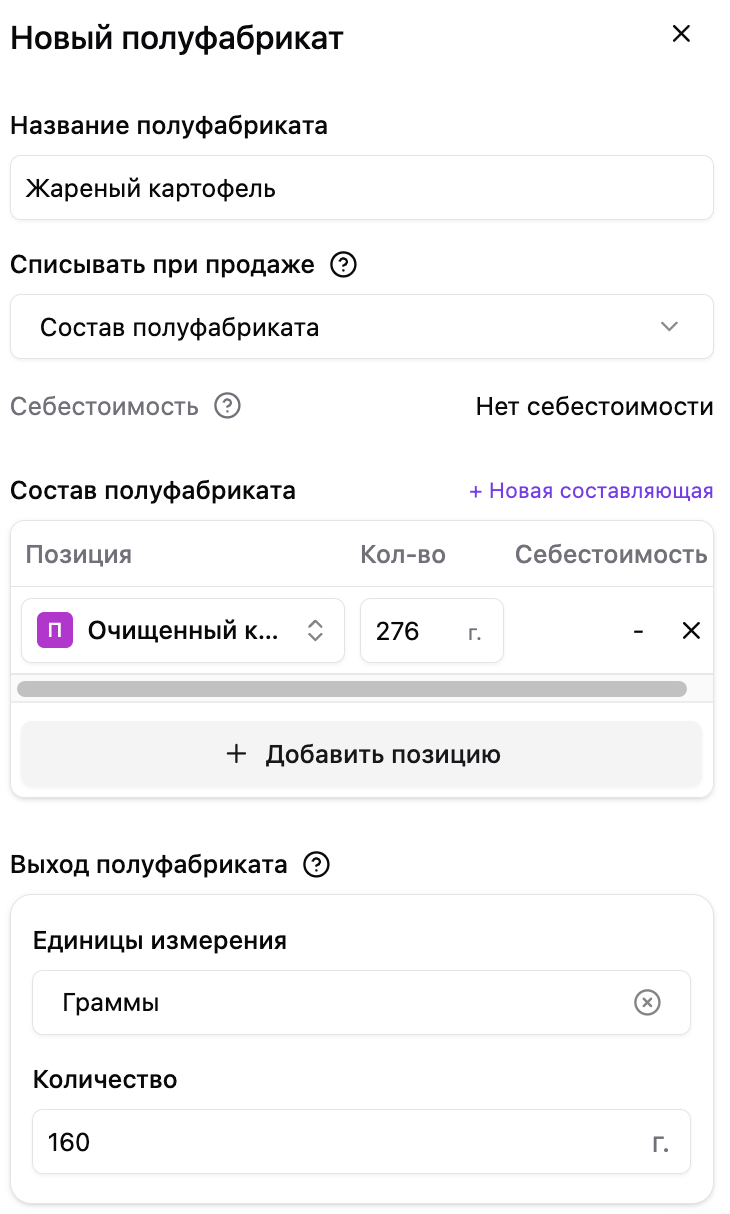
Task: Open the Состав полуфабриката dropdown
Action: (362, 326)
